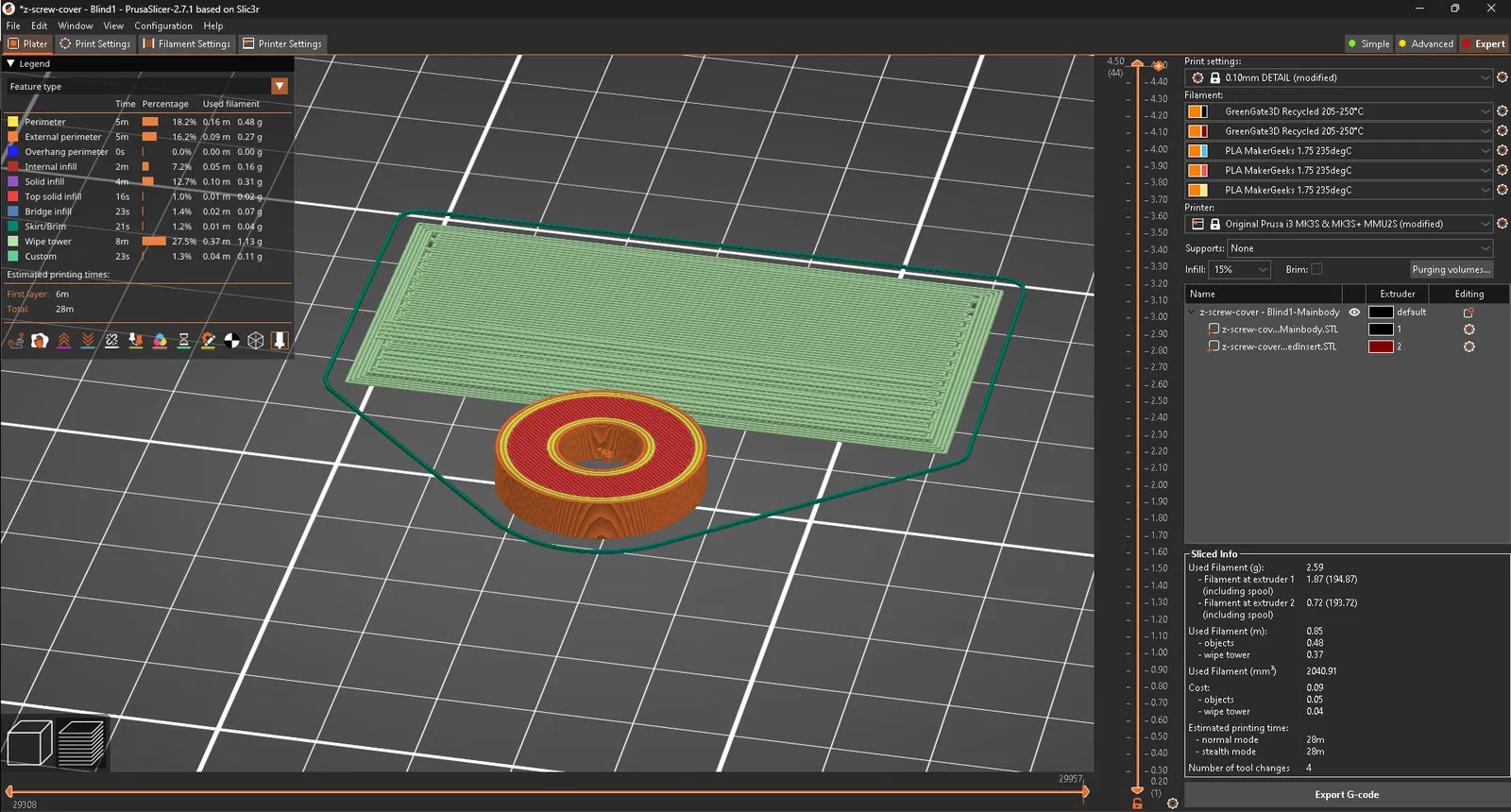
Task: Switch to sliced layers preview icon
Action: coord(81,743)
